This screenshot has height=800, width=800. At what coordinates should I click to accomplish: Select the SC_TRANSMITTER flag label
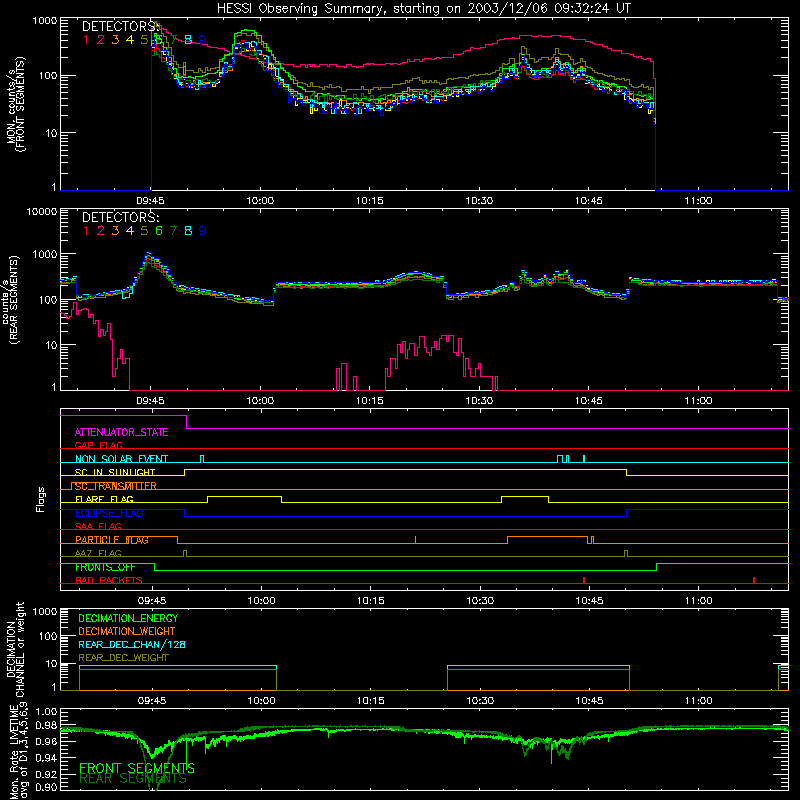tap(115, 486)
